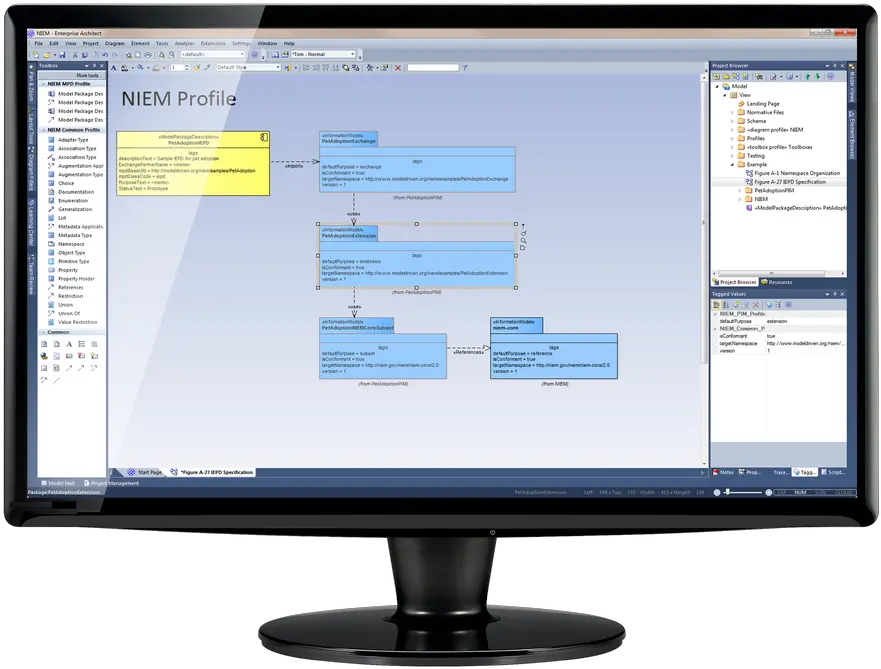Click red delete X in Tagged Values toolbar
Viewport: 881px width, 669px height.
tap(756, 304)
